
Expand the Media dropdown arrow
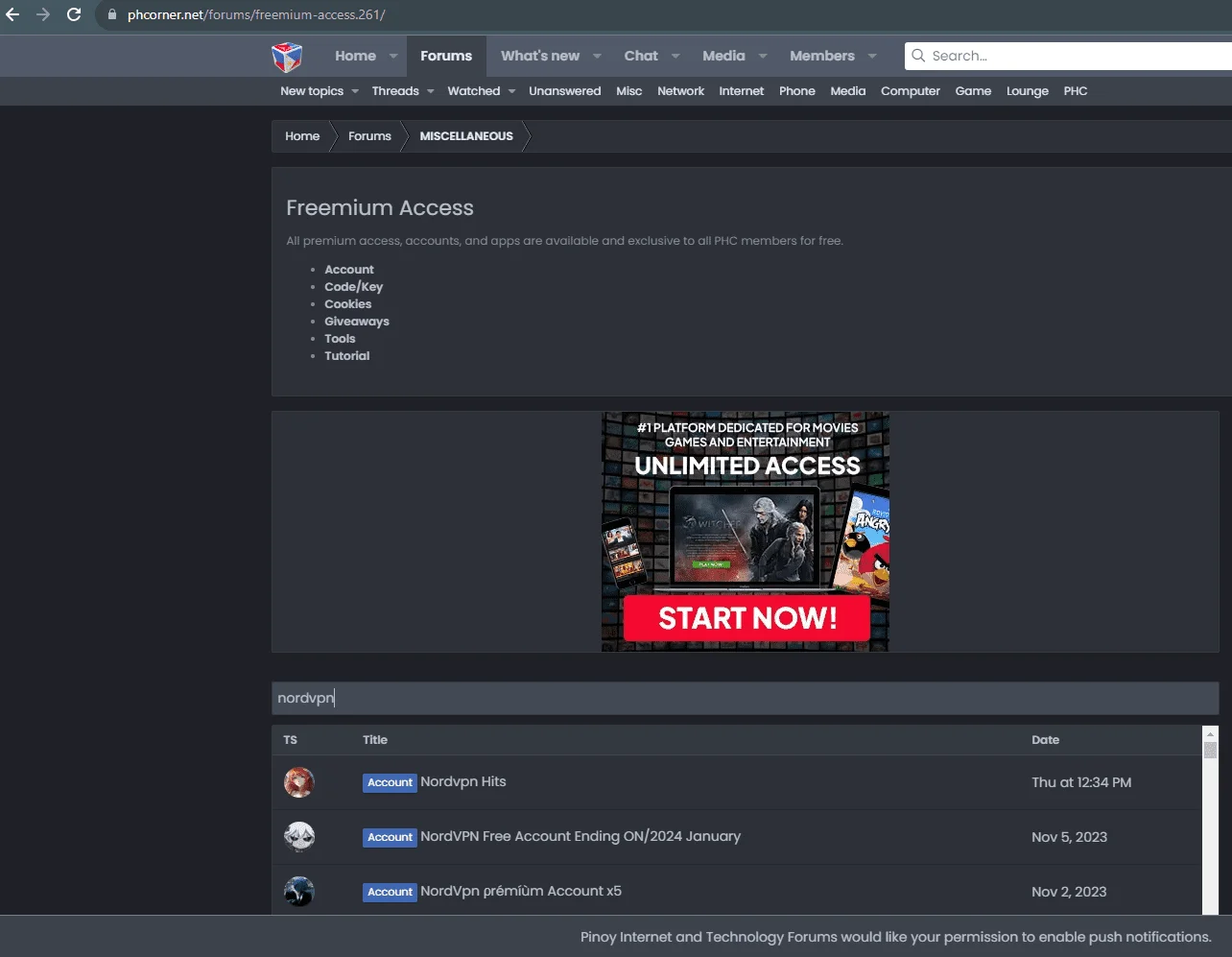point(763,56)
